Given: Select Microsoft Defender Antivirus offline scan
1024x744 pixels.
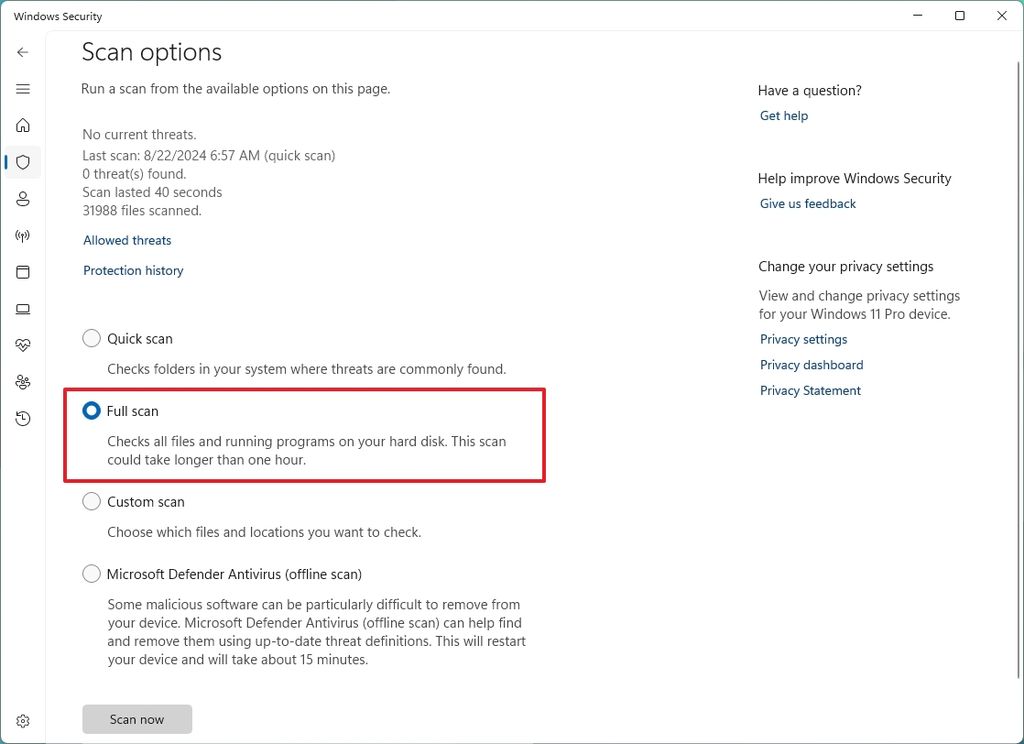Looking at the screenshot, I should coord(91,573).
